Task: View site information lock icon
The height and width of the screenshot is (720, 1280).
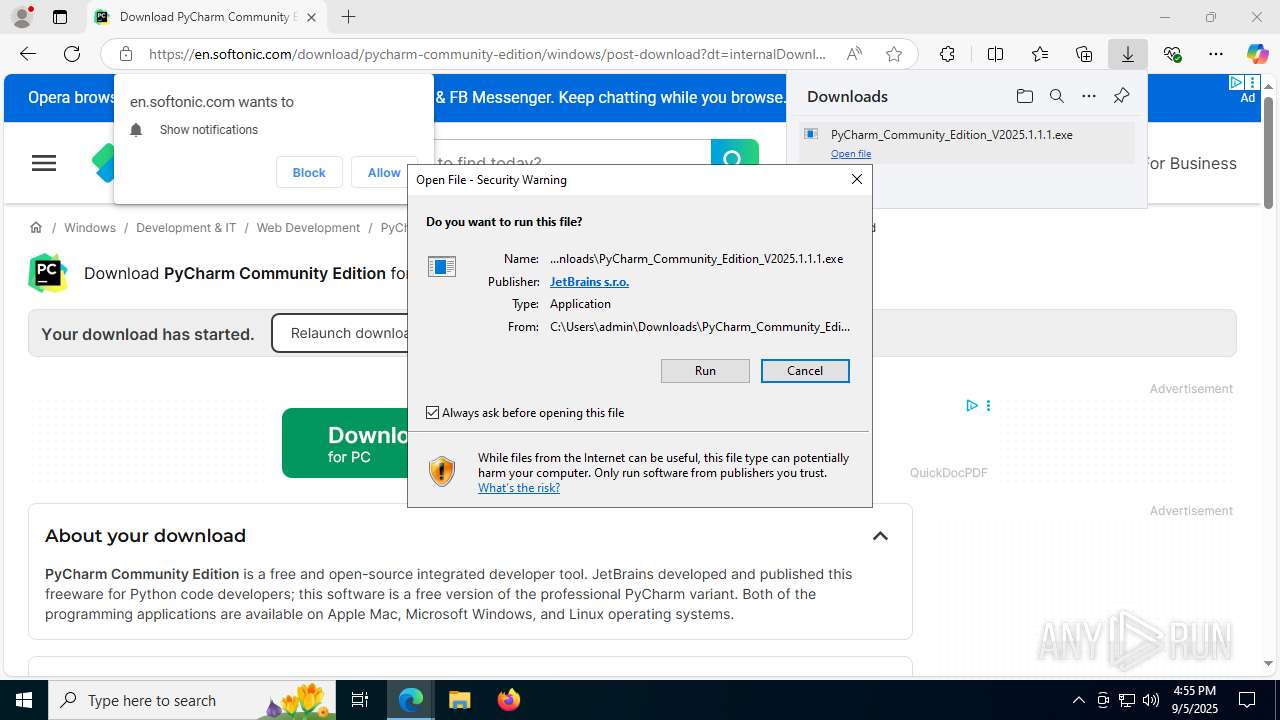Action: pyautogui.click(x=125, y=54)
